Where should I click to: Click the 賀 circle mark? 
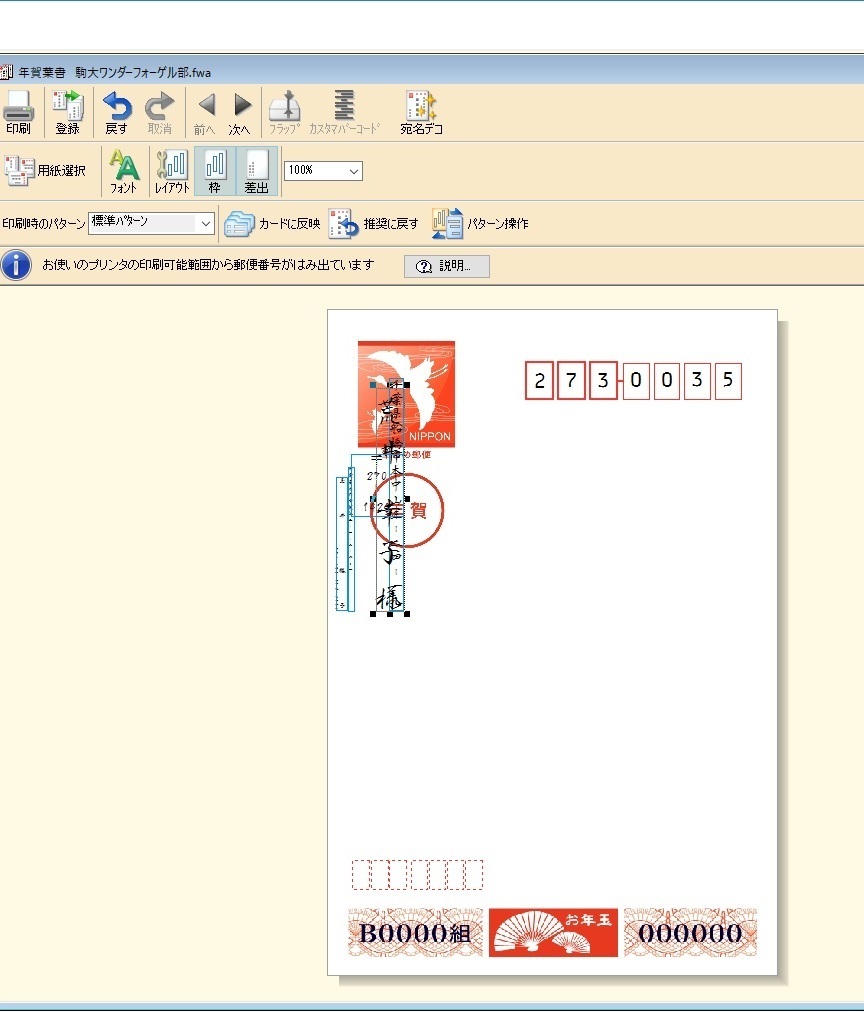pyautogui.click(x=407, y=511)
